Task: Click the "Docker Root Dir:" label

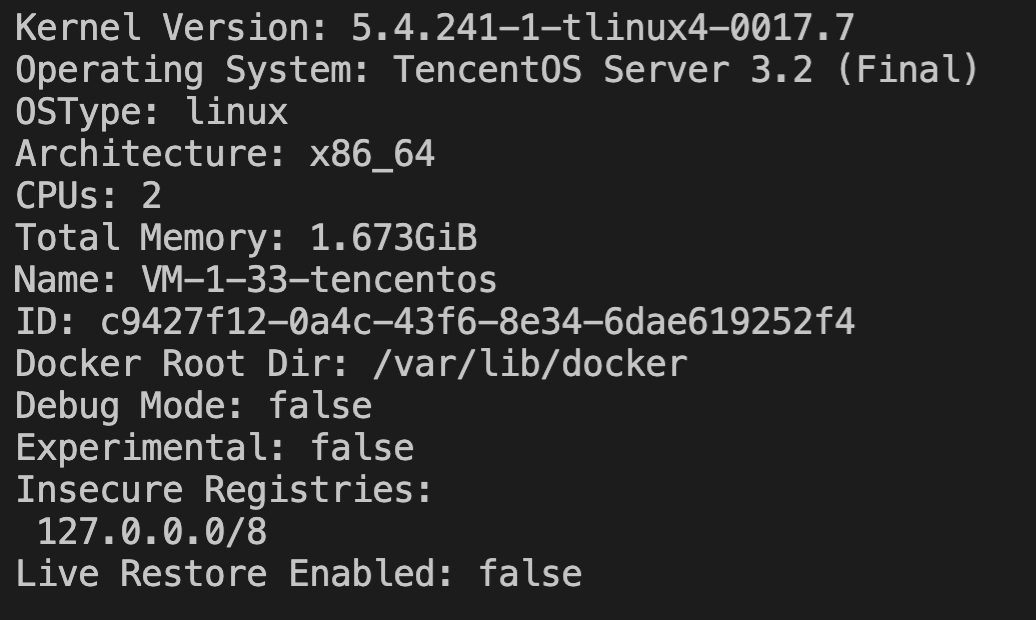Action: (x=182, y=364)
